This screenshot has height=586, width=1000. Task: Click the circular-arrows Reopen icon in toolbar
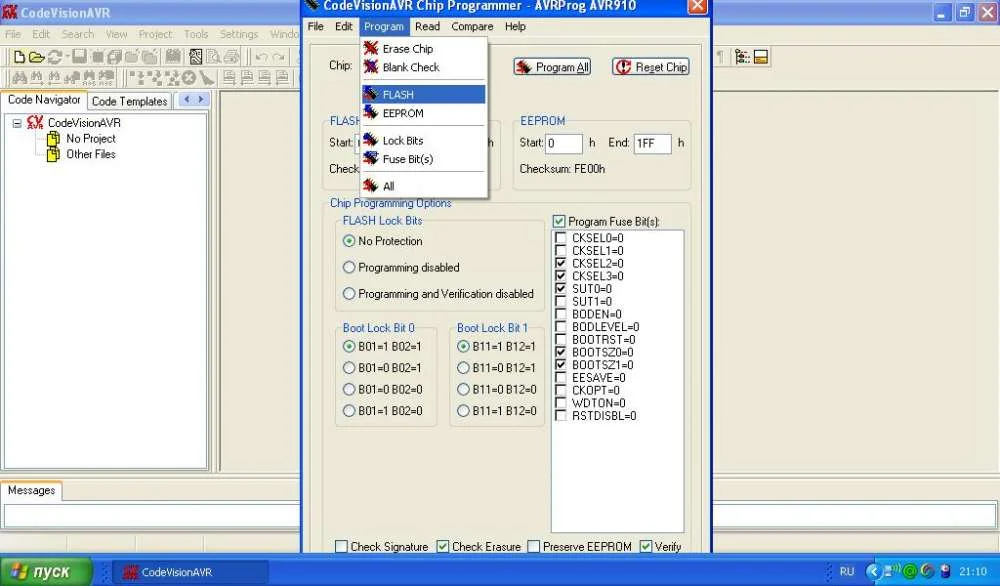55,57
